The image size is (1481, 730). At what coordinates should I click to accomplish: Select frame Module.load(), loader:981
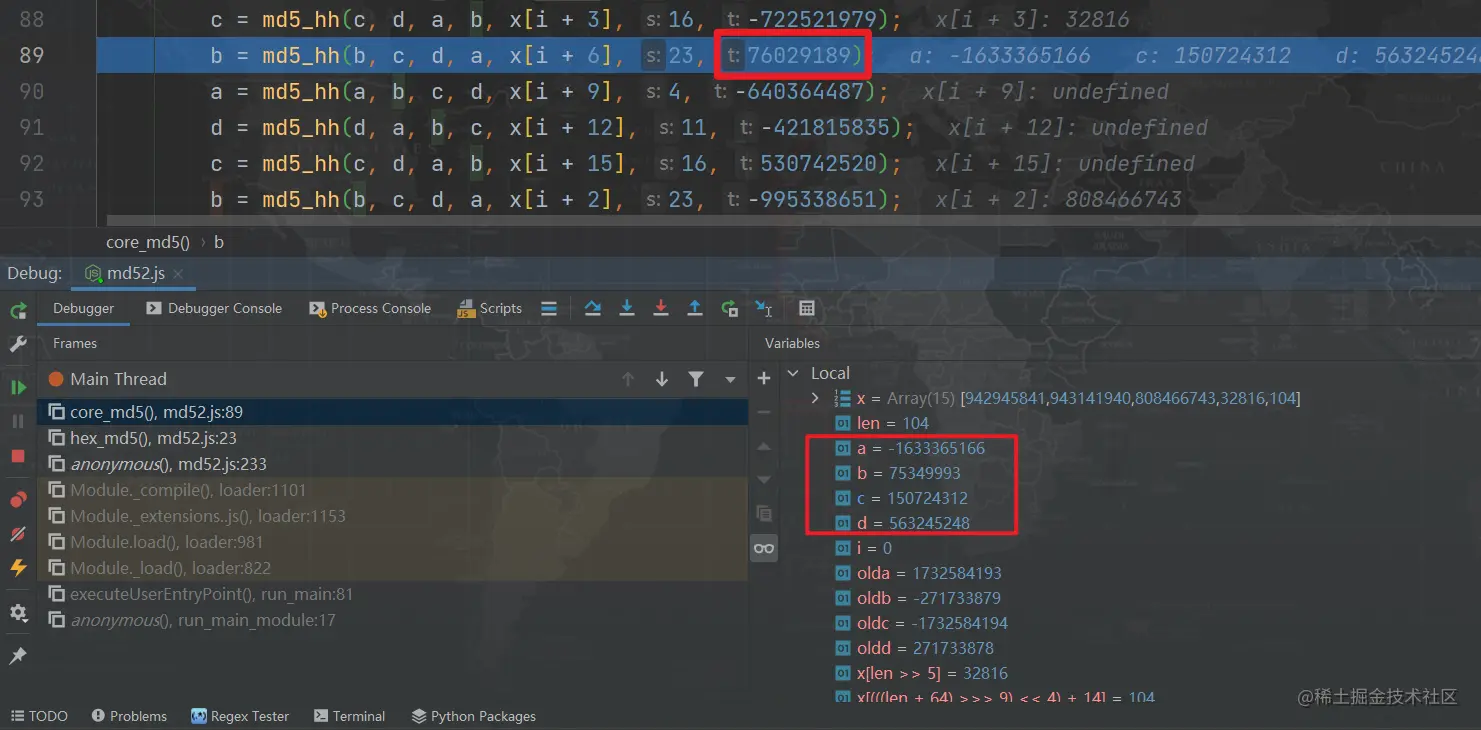393,542
